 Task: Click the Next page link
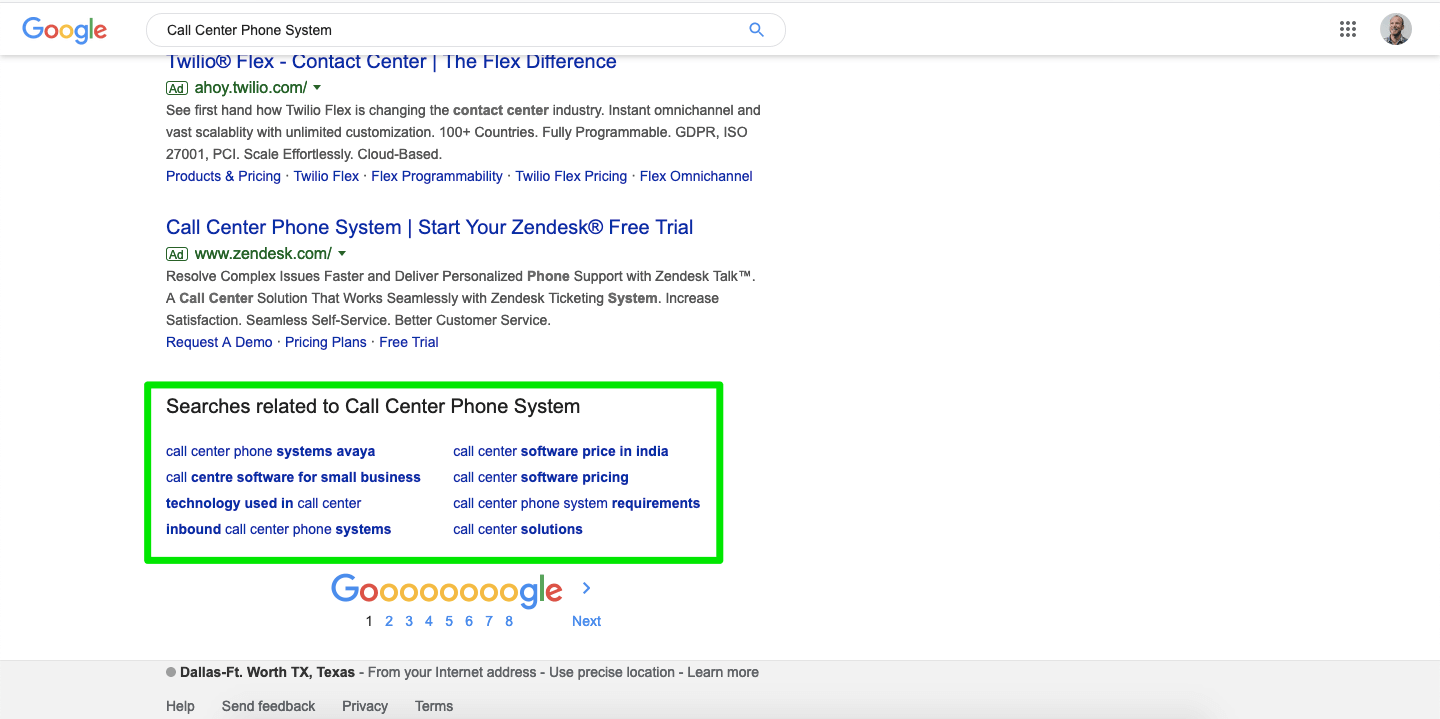point(586,621)
